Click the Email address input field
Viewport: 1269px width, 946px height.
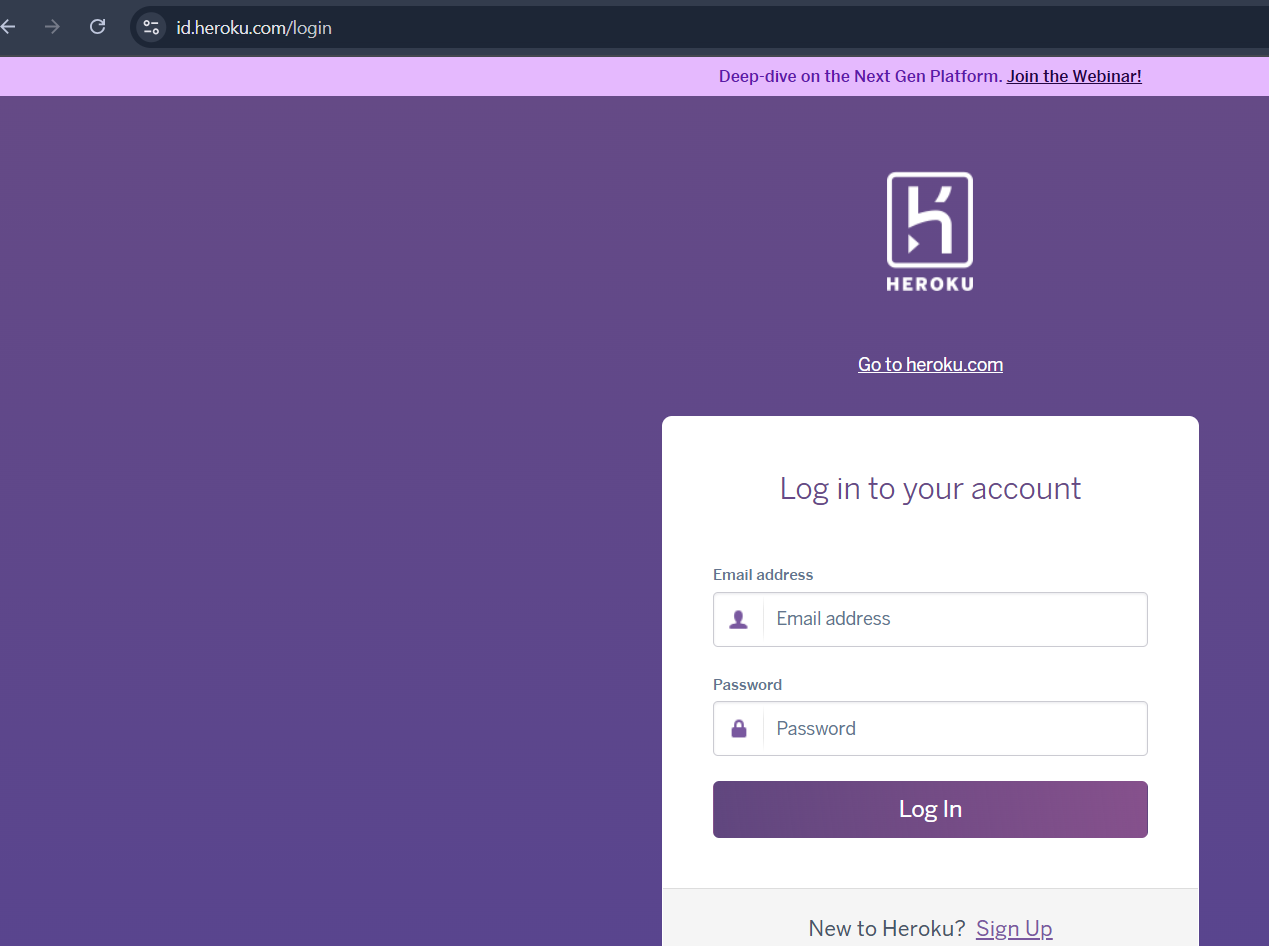click(x=930, y=619)
